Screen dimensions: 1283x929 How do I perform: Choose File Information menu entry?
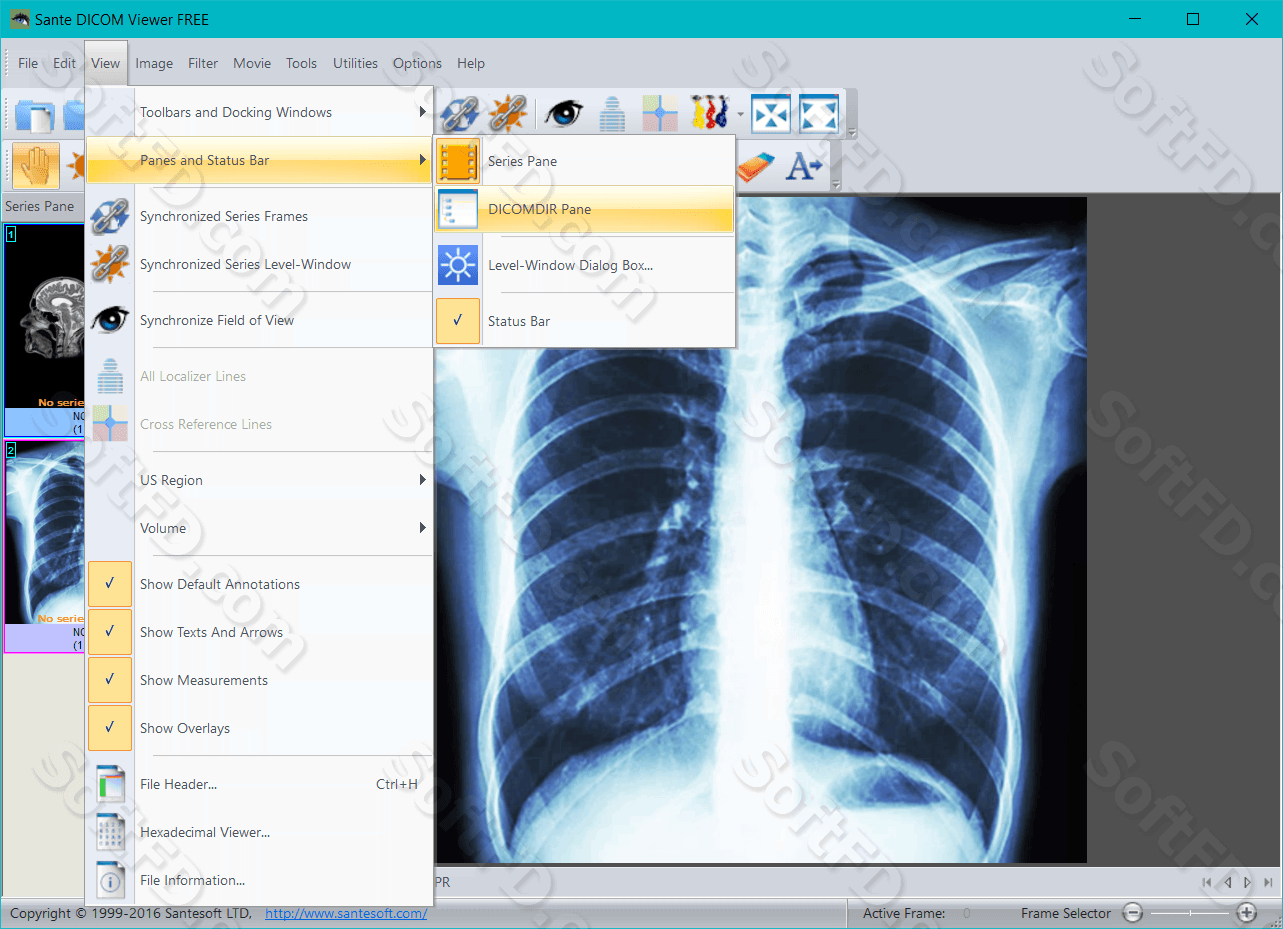(x=260, y=880)
